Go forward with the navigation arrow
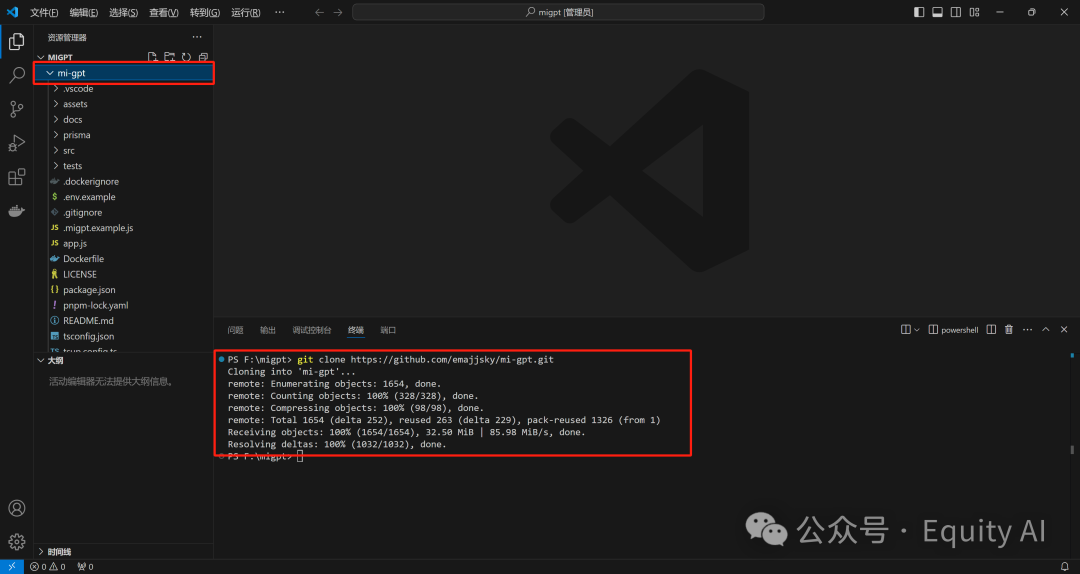1080x574 pixels. 338,12
